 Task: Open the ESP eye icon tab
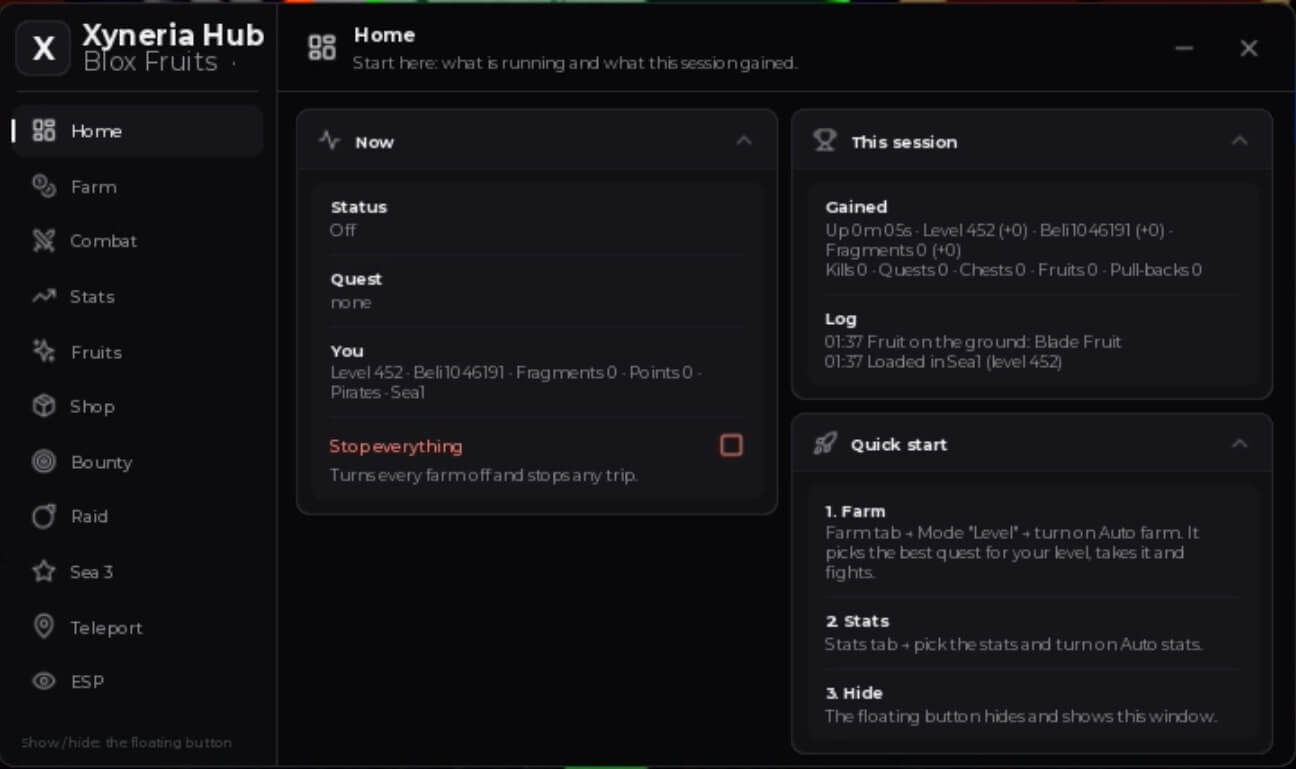click(x=44, y=681)
